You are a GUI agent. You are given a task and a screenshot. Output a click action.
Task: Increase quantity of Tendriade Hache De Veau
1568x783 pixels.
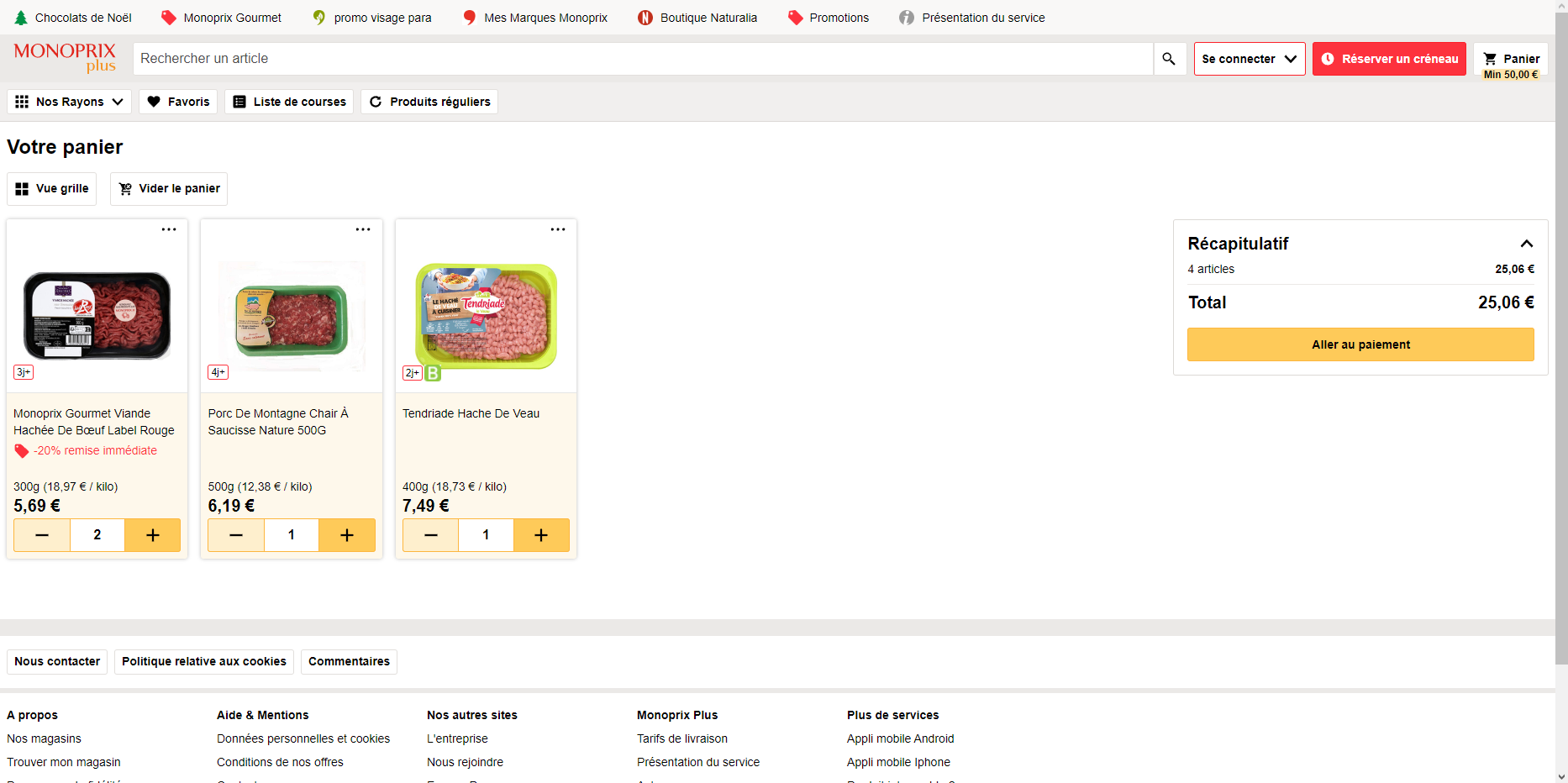[x=541, y=535]
